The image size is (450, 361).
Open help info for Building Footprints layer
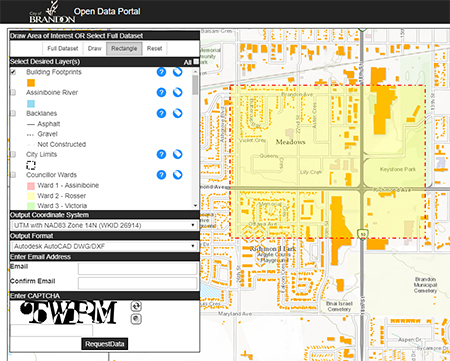(x=161, y=72)
